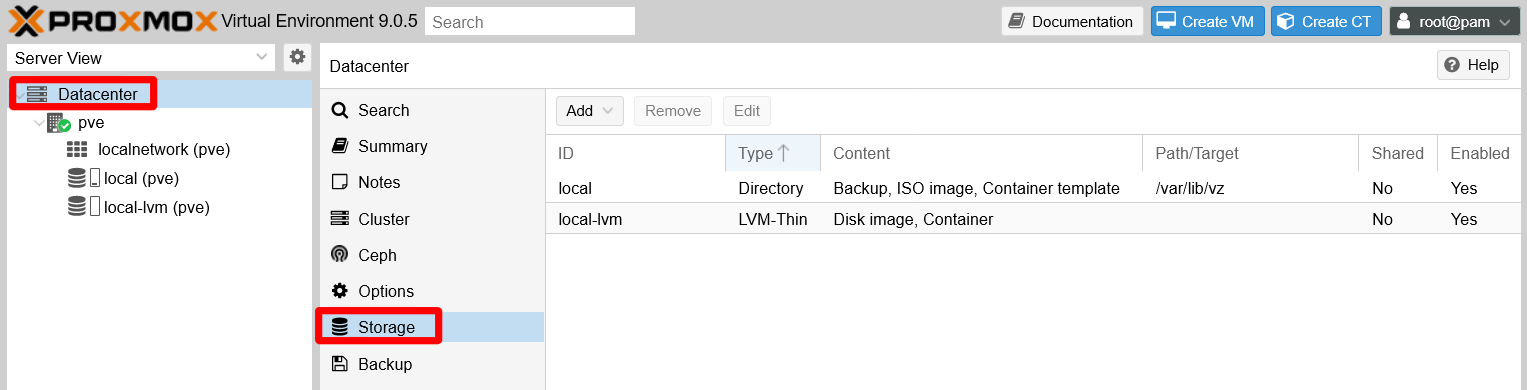
Task: Click the root@pam user icon
Action: (1403, 21)
